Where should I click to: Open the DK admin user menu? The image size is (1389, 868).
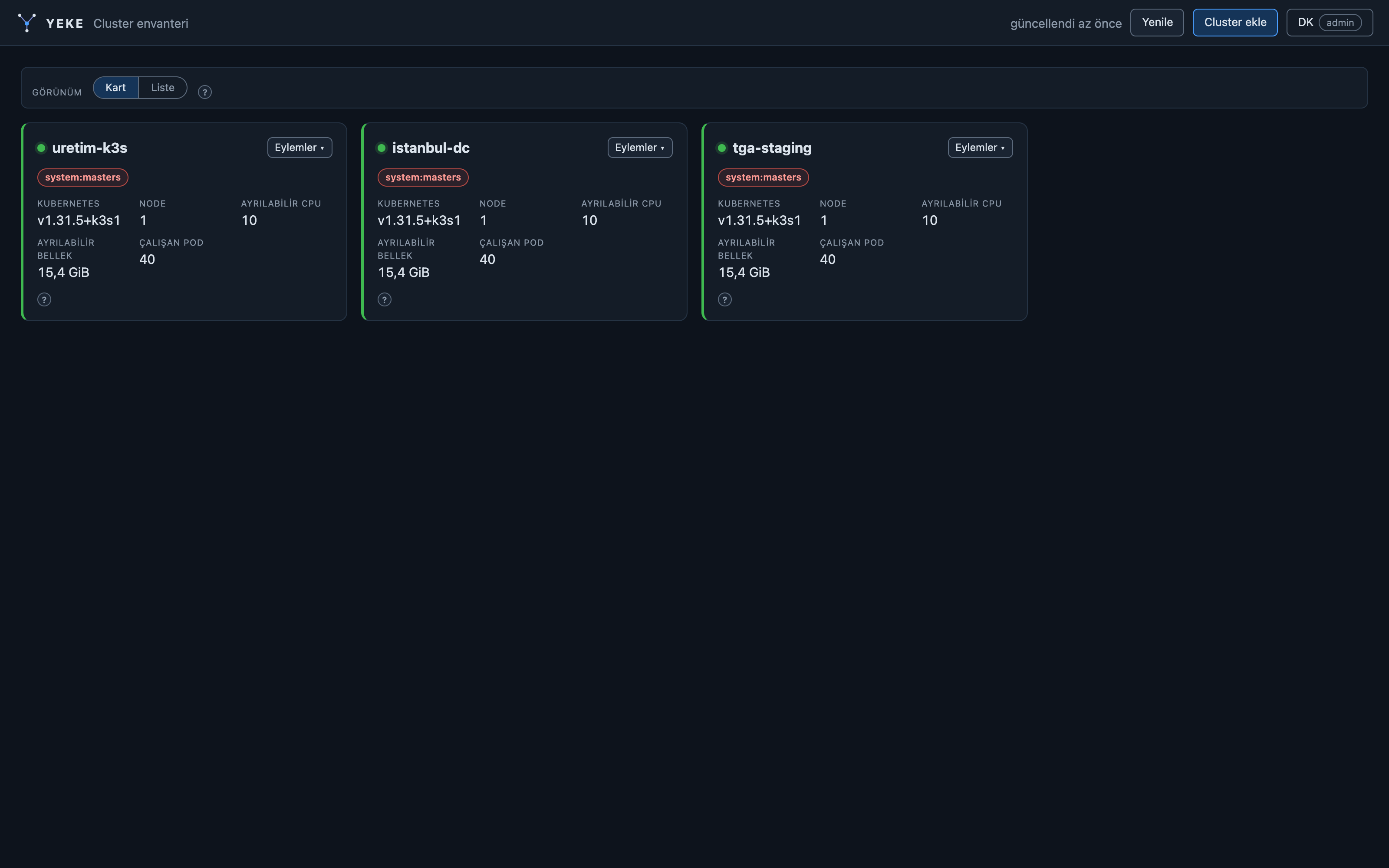tap(1329, 23)
